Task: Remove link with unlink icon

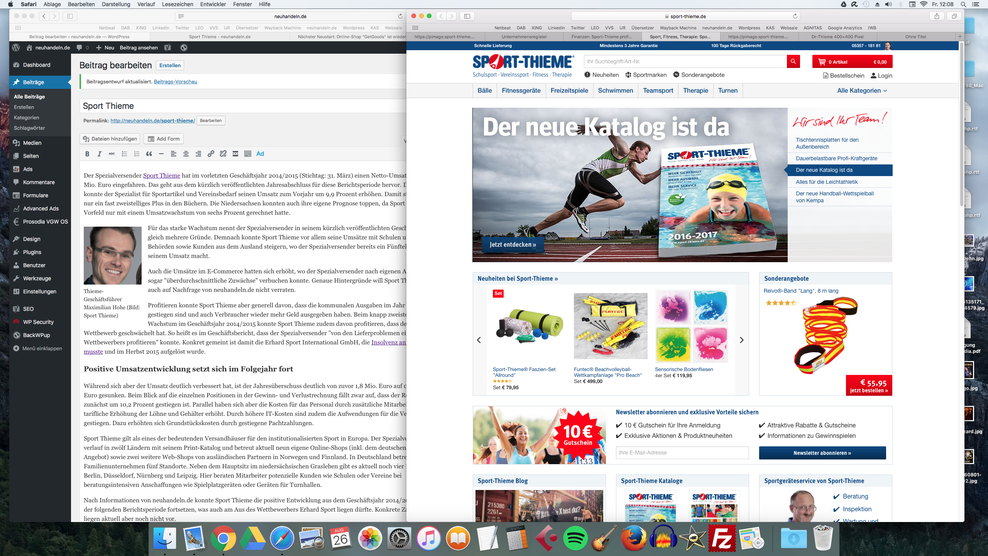Action: point(223,154)
